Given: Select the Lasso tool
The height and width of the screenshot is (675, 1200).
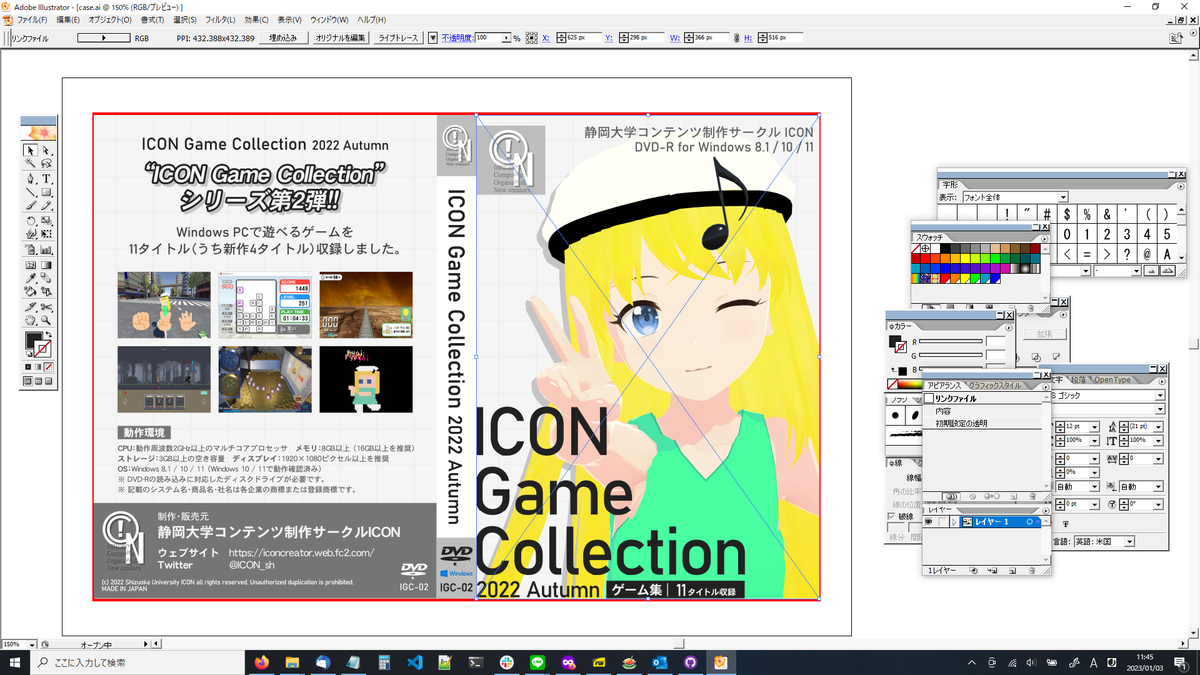Looking at the screenshot, I should 46,162.
